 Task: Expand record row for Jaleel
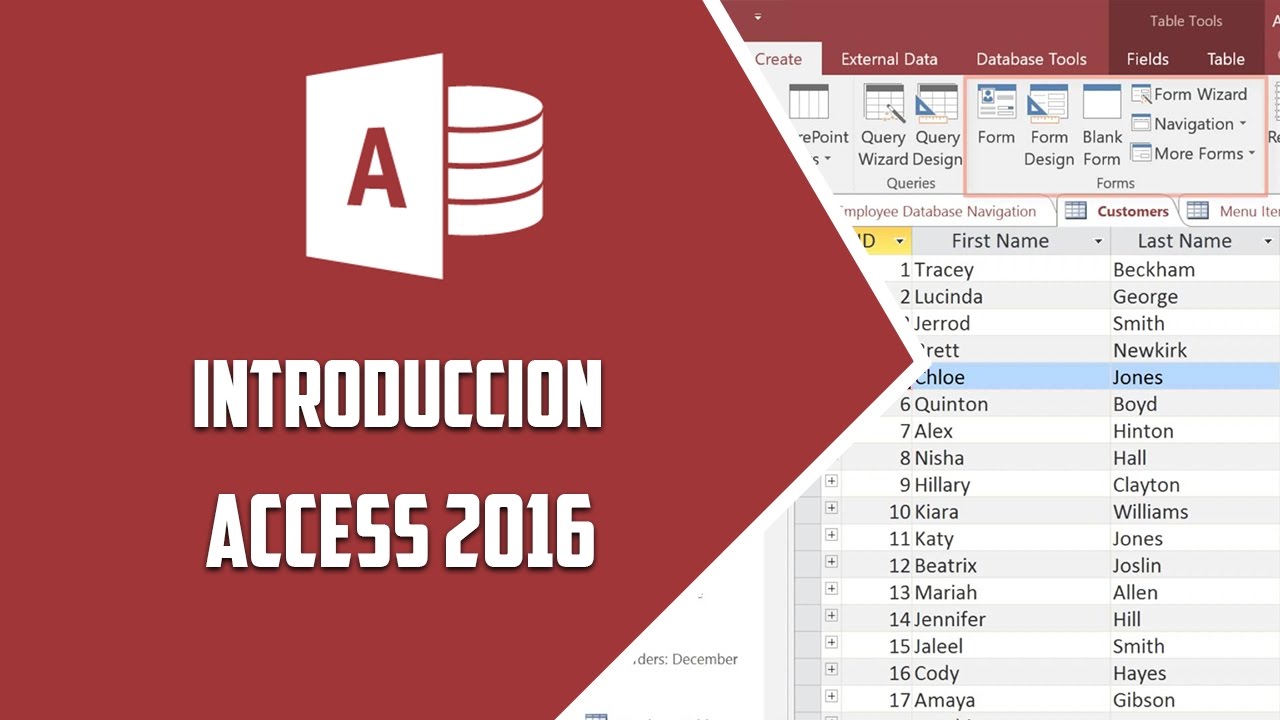[831, 643]
